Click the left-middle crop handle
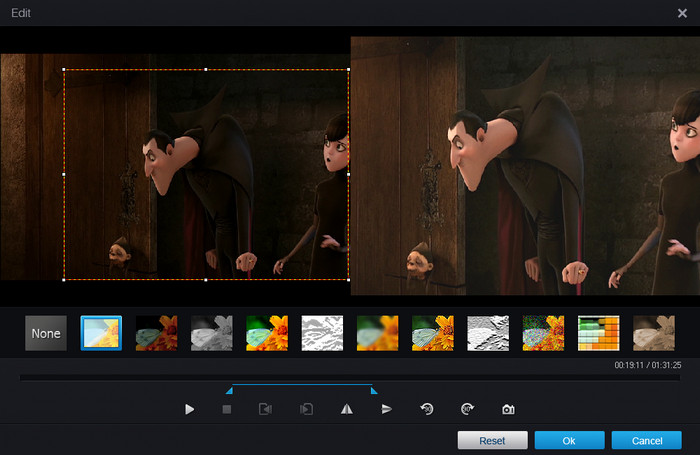700x455 pixels. click(x=64, y=175)
